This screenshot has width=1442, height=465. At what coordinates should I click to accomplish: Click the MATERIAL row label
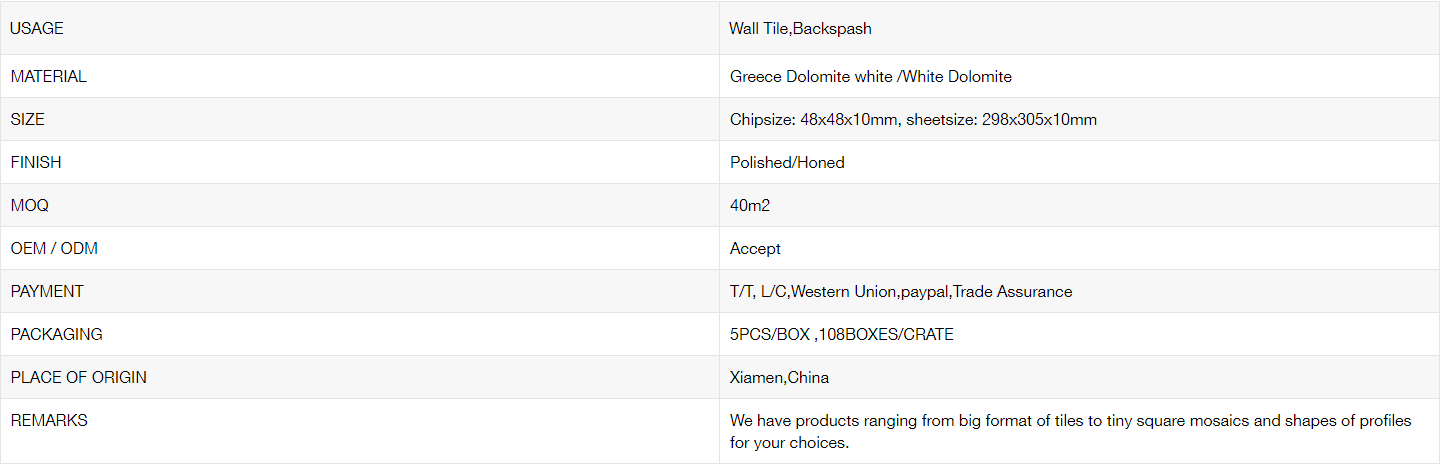(48, 76)
